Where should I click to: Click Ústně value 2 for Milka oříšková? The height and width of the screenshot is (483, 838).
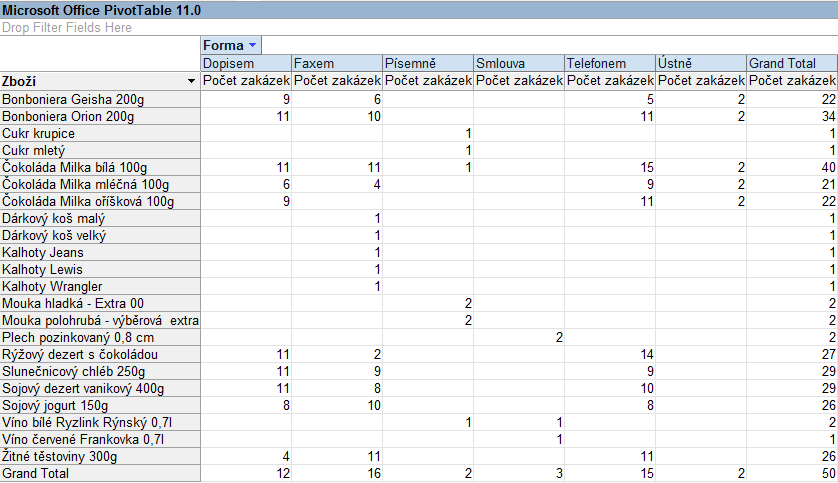tap(701, 201)
